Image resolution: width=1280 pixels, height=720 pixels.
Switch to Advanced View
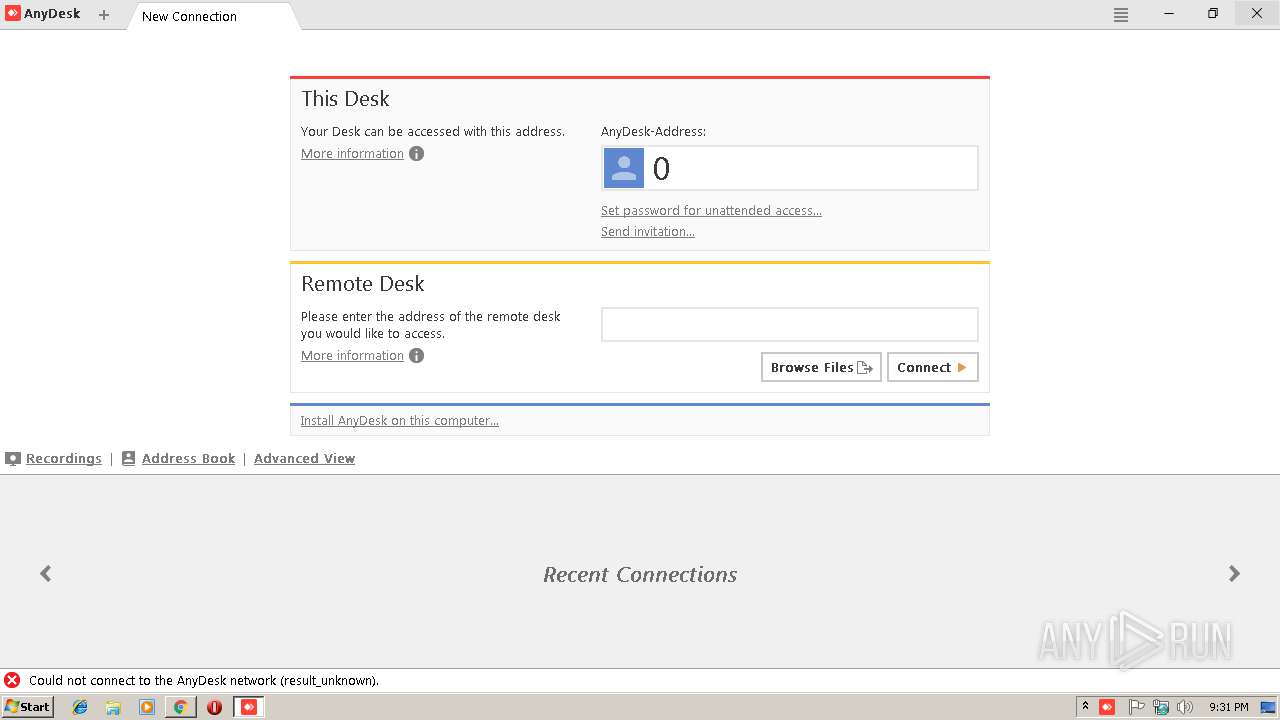pyautogui.click(x=304, y=459)
